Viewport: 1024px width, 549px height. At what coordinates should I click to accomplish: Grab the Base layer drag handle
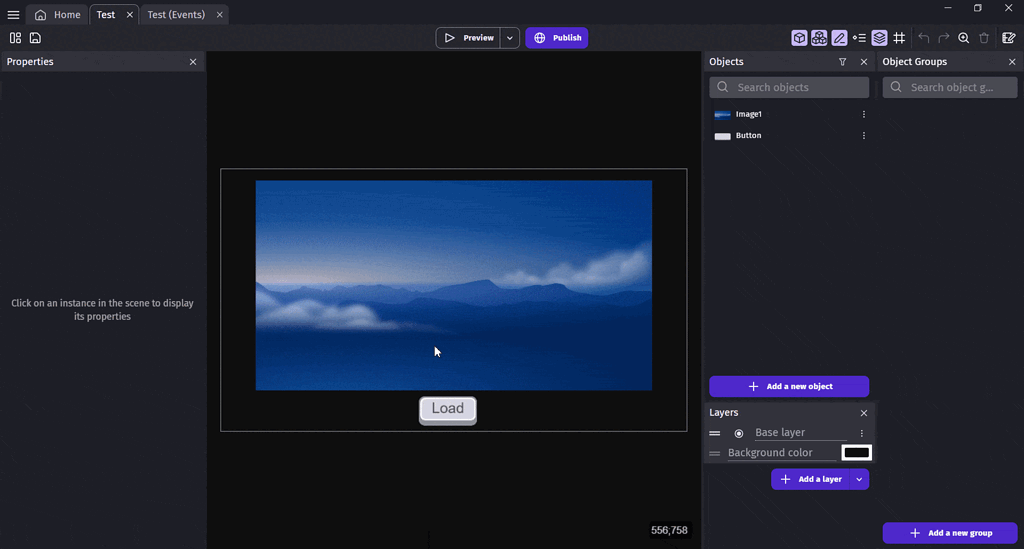(715, 433)
